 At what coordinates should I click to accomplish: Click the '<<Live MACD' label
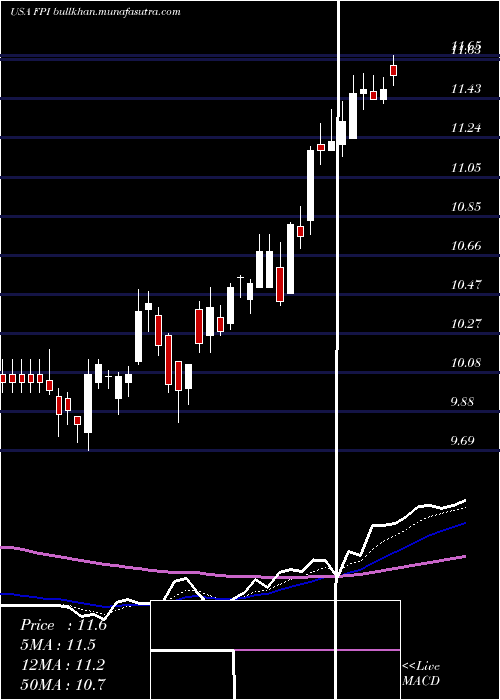pos(421,673)
